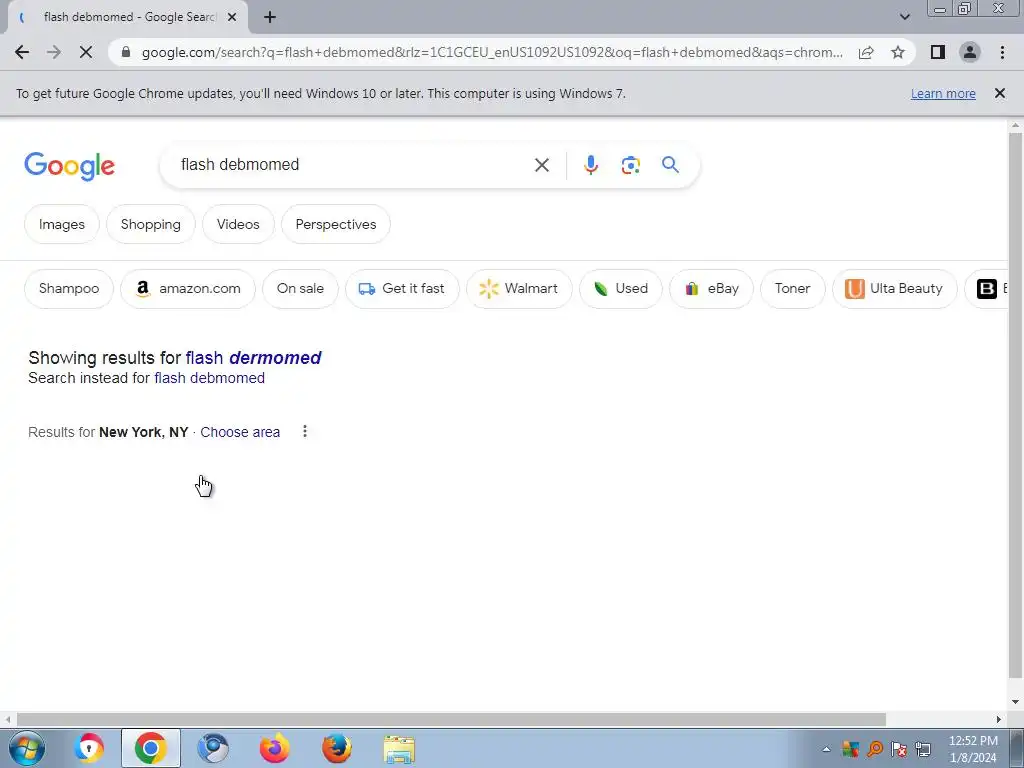Share this page using the share icon
The height and width of the screenshot is (768, 1024).
pyautogui.click(x=866, y=52)
